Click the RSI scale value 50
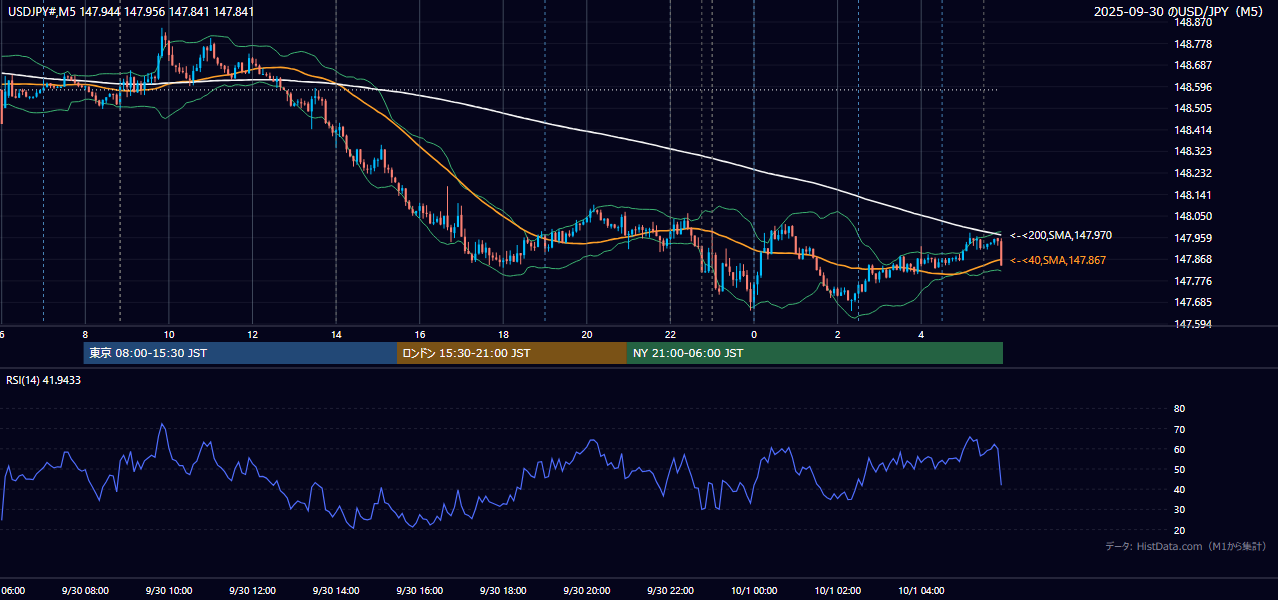This screenshot has width=1278, height=600. click(1179, 469)
